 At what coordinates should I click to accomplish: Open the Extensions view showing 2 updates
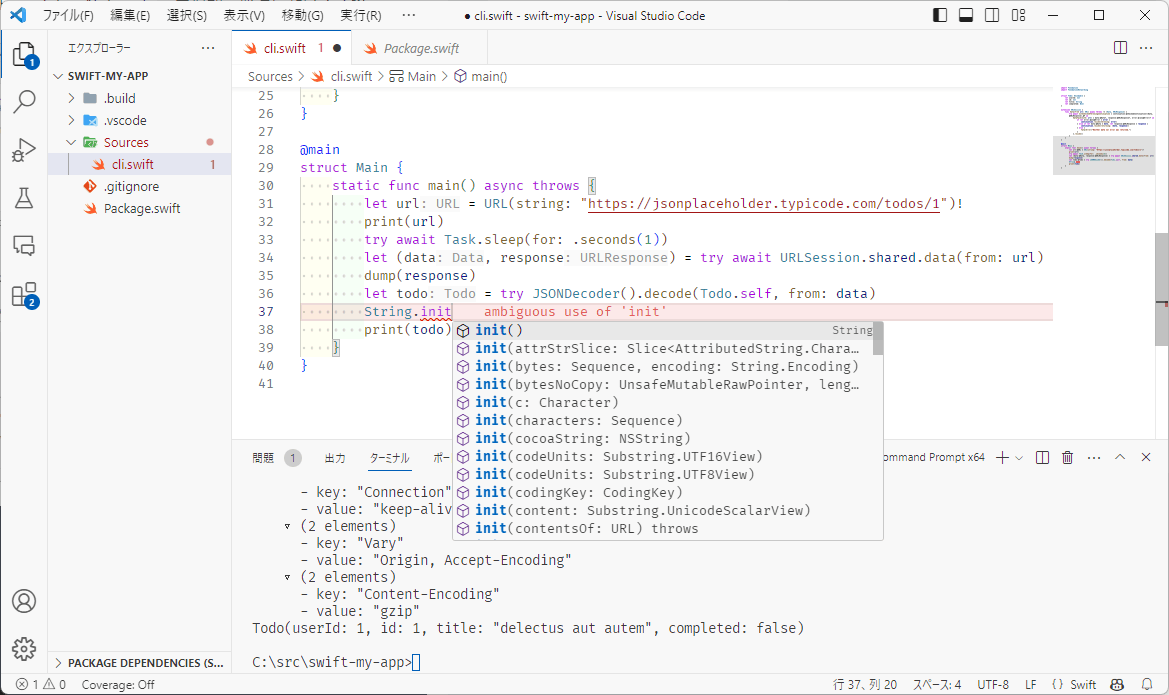[x=25, y=296]
